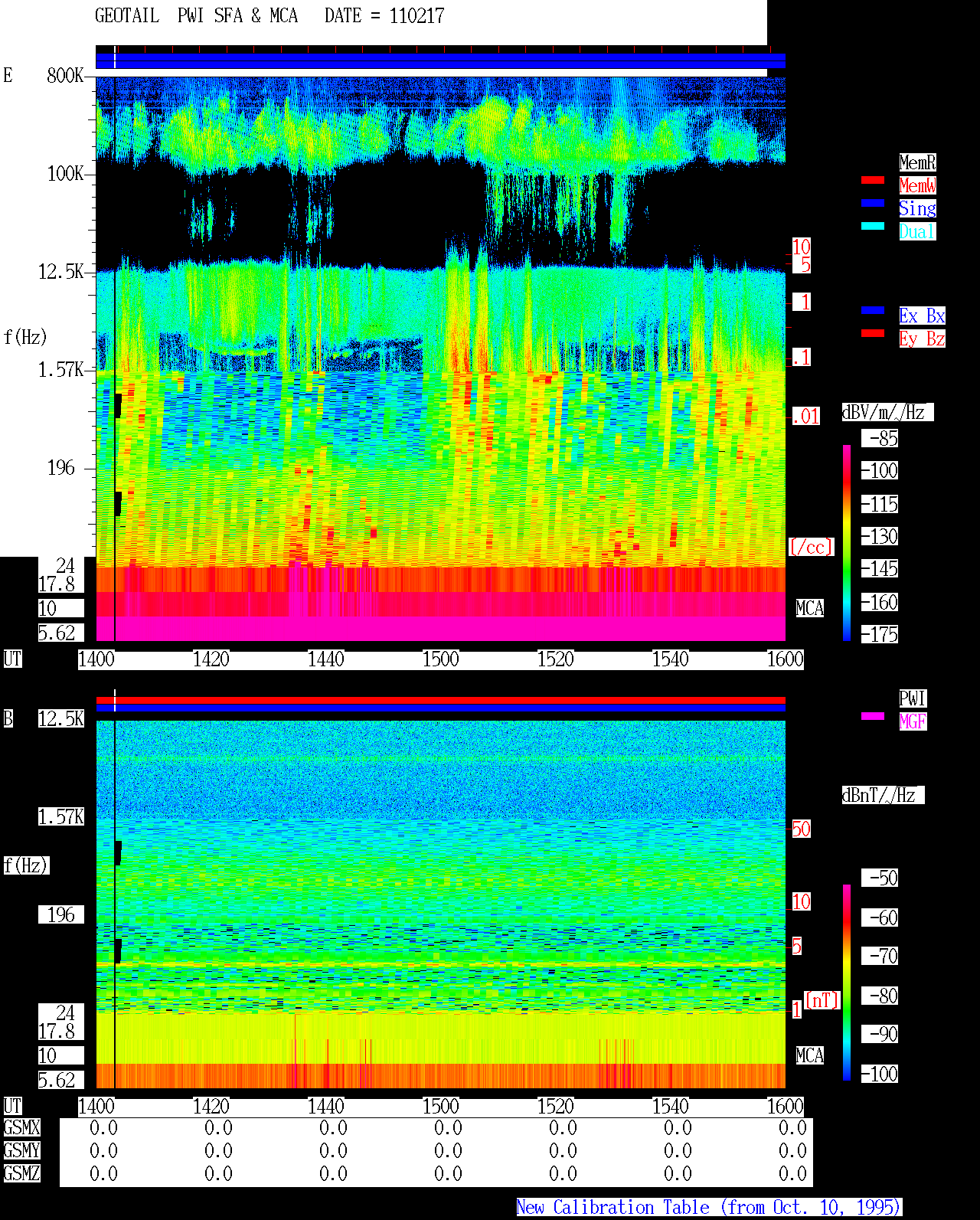Click the dBV/m/√Hz electric color bar

[x=847, y=542]
